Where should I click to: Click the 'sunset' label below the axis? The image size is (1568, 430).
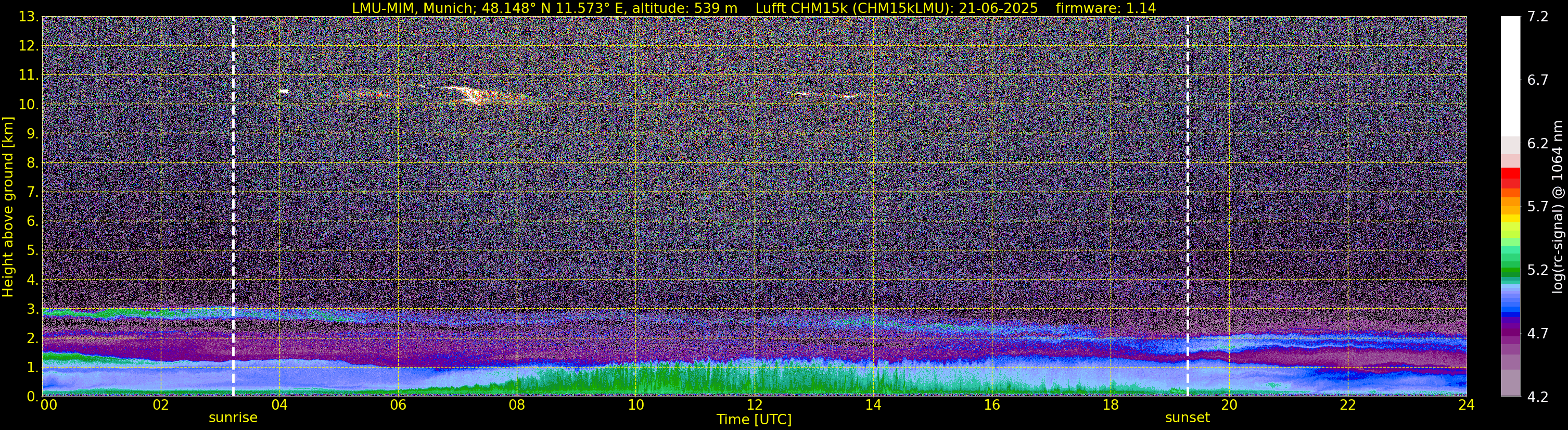1188,418
